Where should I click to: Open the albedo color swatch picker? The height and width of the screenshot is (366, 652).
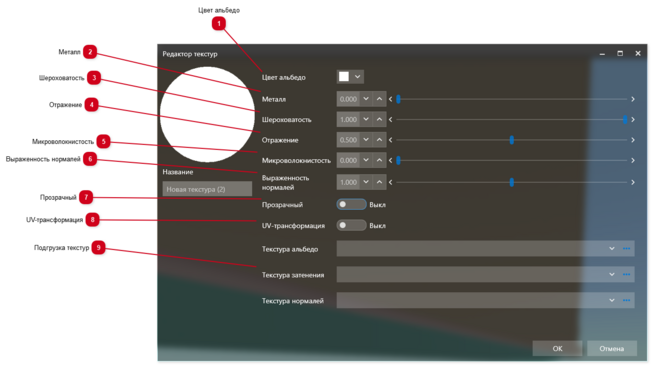pyautogui.click(x=344, y=77)
